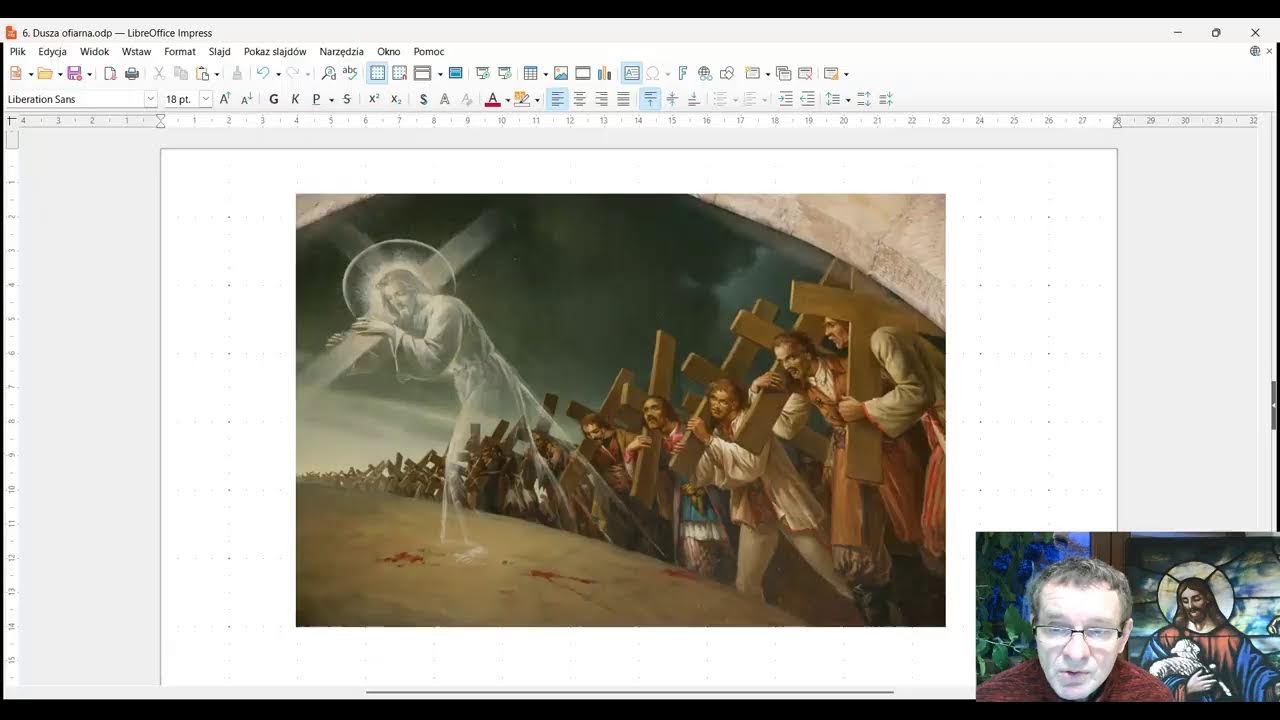Start slideshow from current slide icon
The height and width of the screenshot is (720, 1280).
click(x=505, y=73)
